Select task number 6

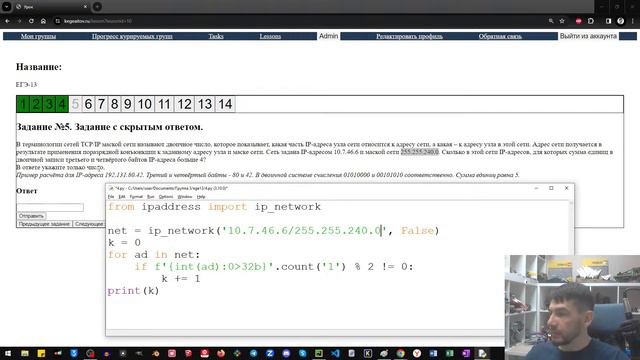coord(88,104)
